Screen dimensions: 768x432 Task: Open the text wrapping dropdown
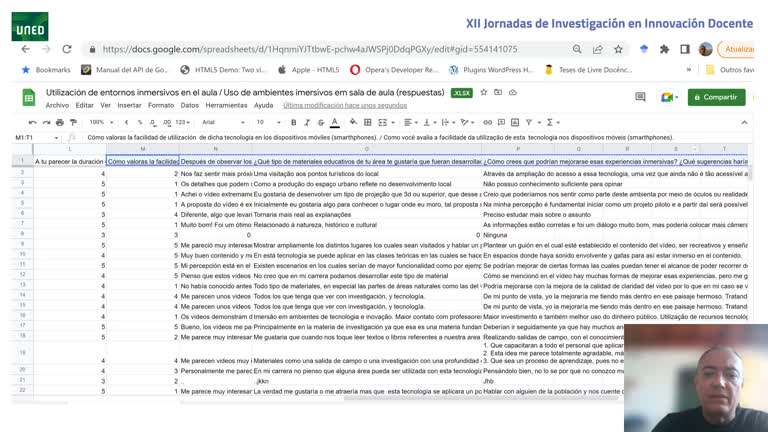click(x=447, y=122)
